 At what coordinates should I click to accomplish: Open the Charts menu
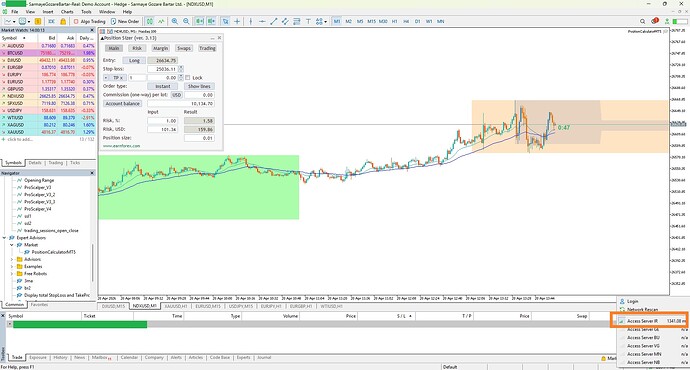click(x=67, y=12)
